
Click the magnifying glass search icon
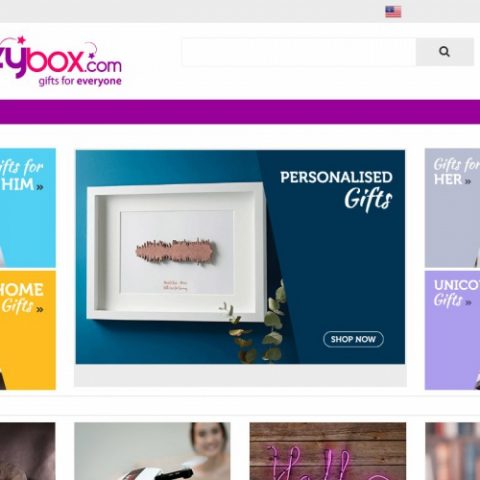pyautogui.click(x=444, y=52)
